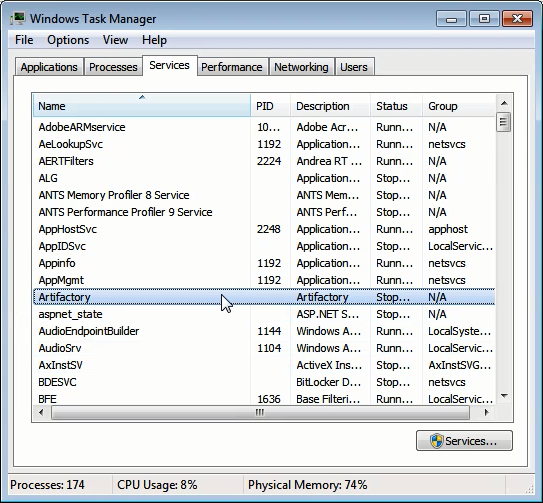Select the AERTFilters service
The height and width of the screenshot is (503, 543).
264,161
